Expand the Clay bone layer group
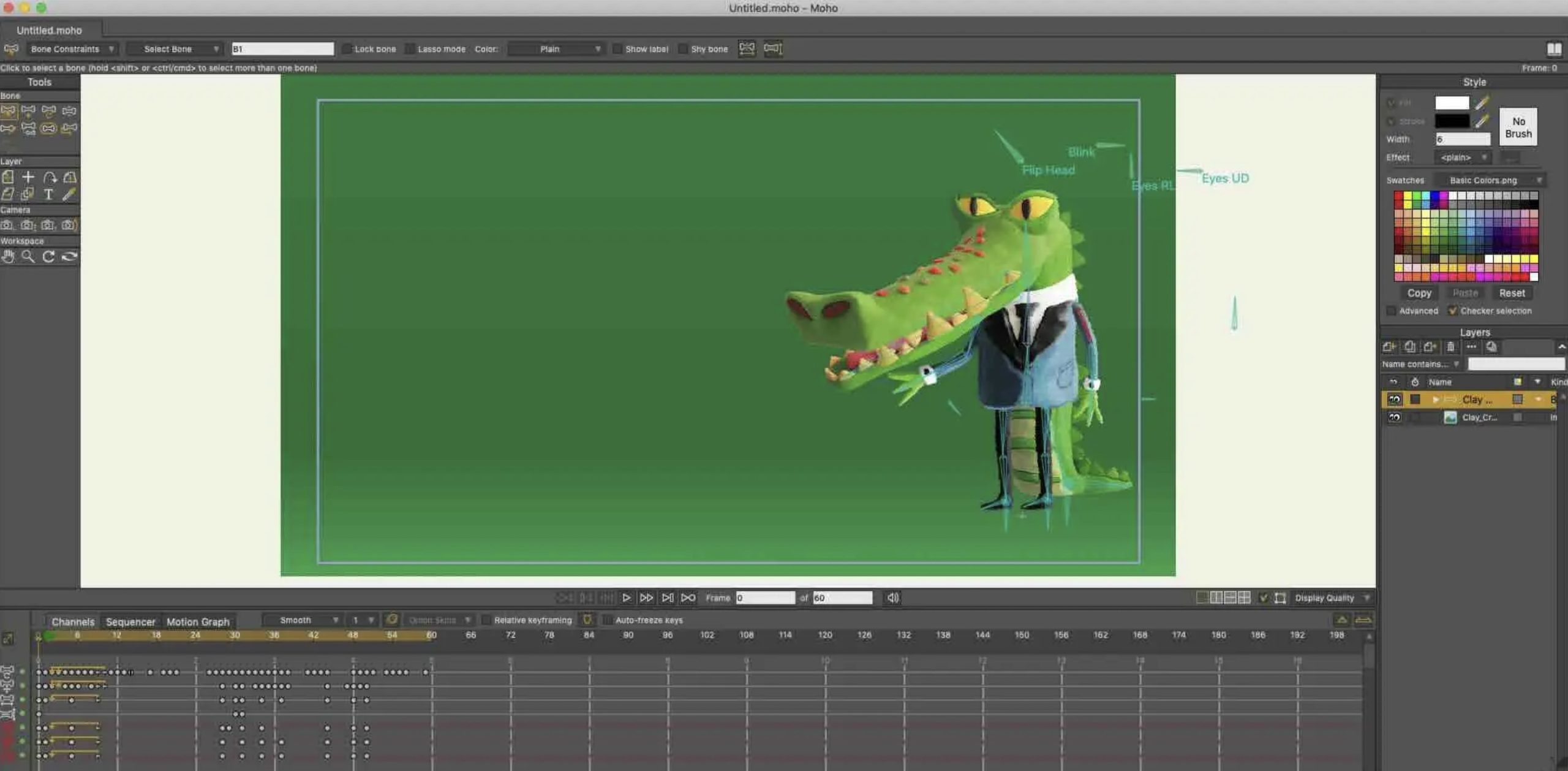This screenshot has width=1568, height=771. [x=1435, y=400]
